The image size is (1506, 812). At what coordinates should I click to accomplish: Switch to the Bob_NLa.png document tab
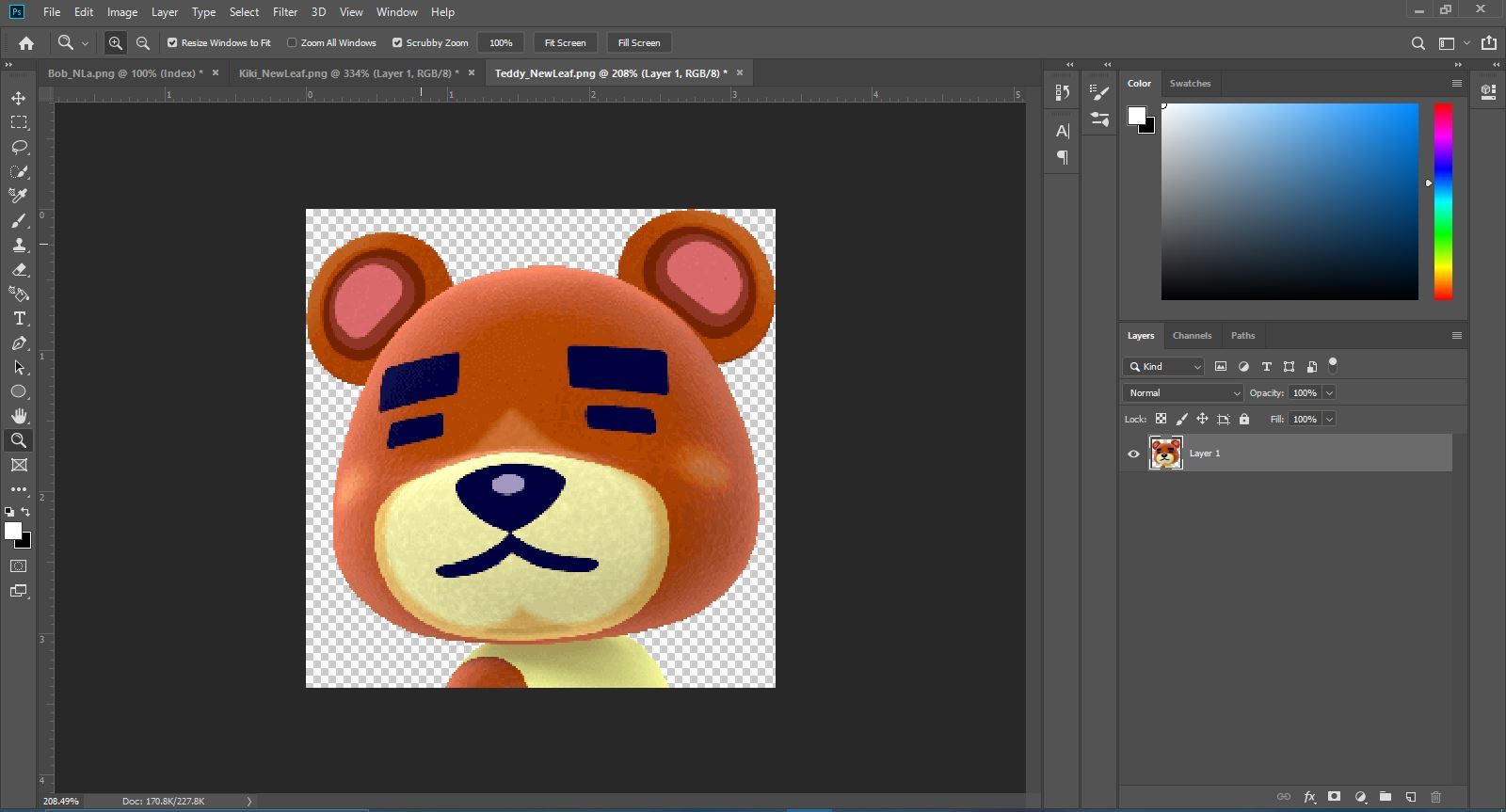(x=125, y=72)
